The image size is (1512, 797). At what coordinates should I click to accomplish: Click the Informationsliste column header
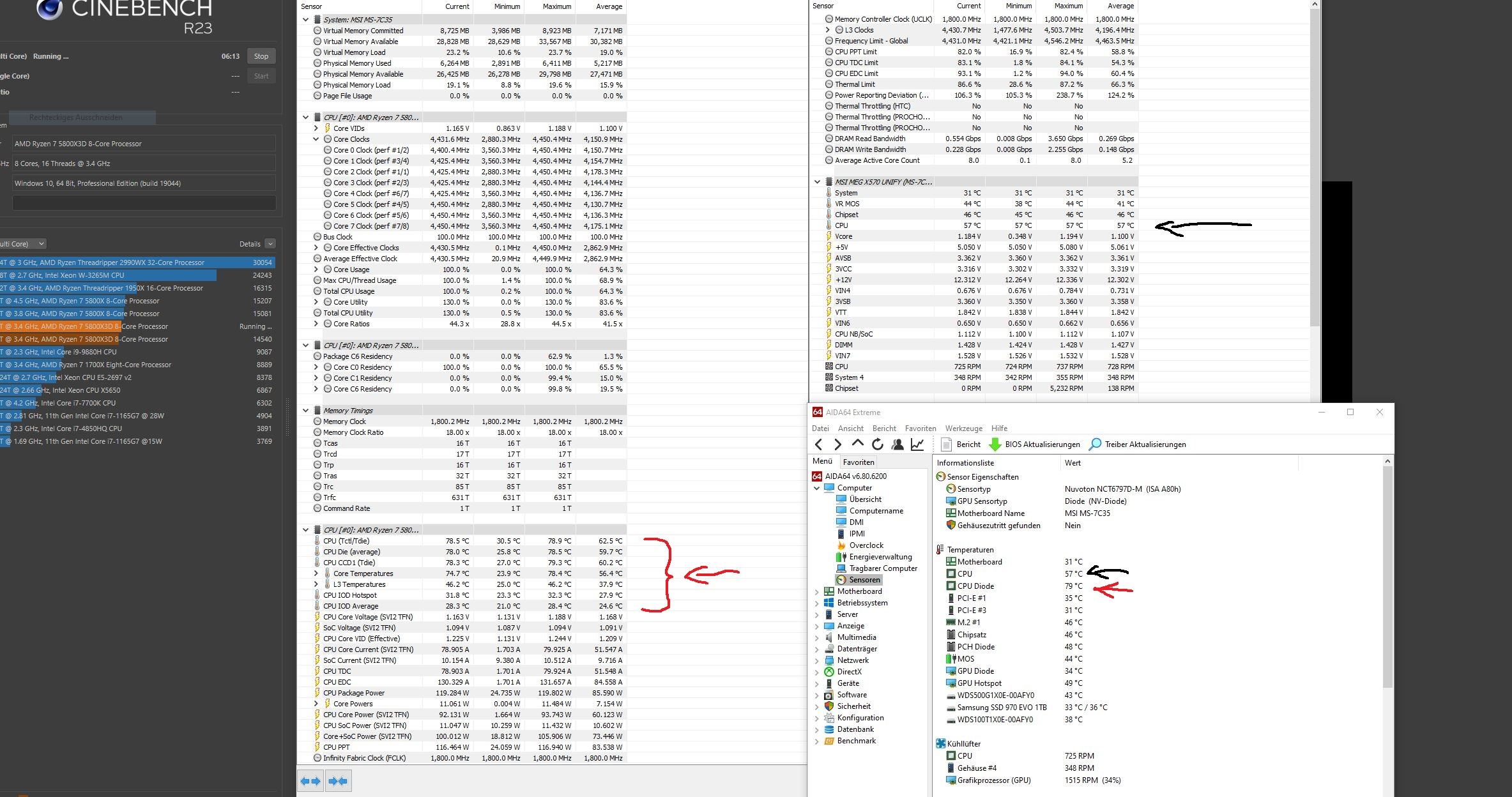click(x=995, y=463)
